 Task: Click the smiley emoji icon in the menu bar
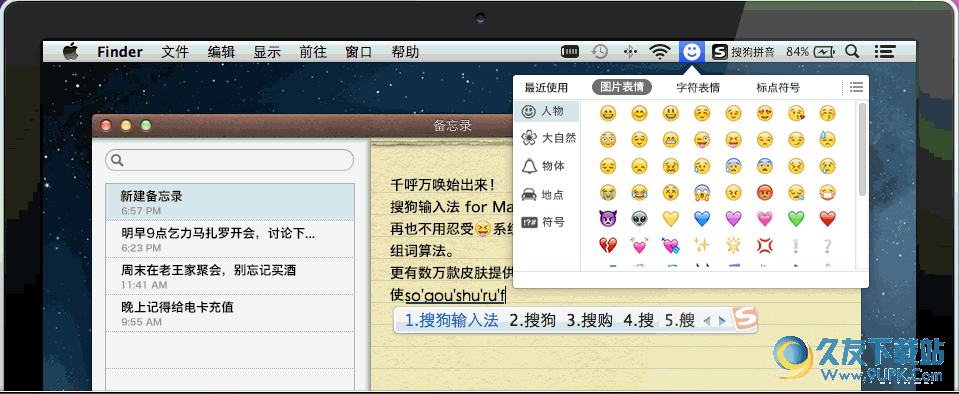[x=692, y=51]
